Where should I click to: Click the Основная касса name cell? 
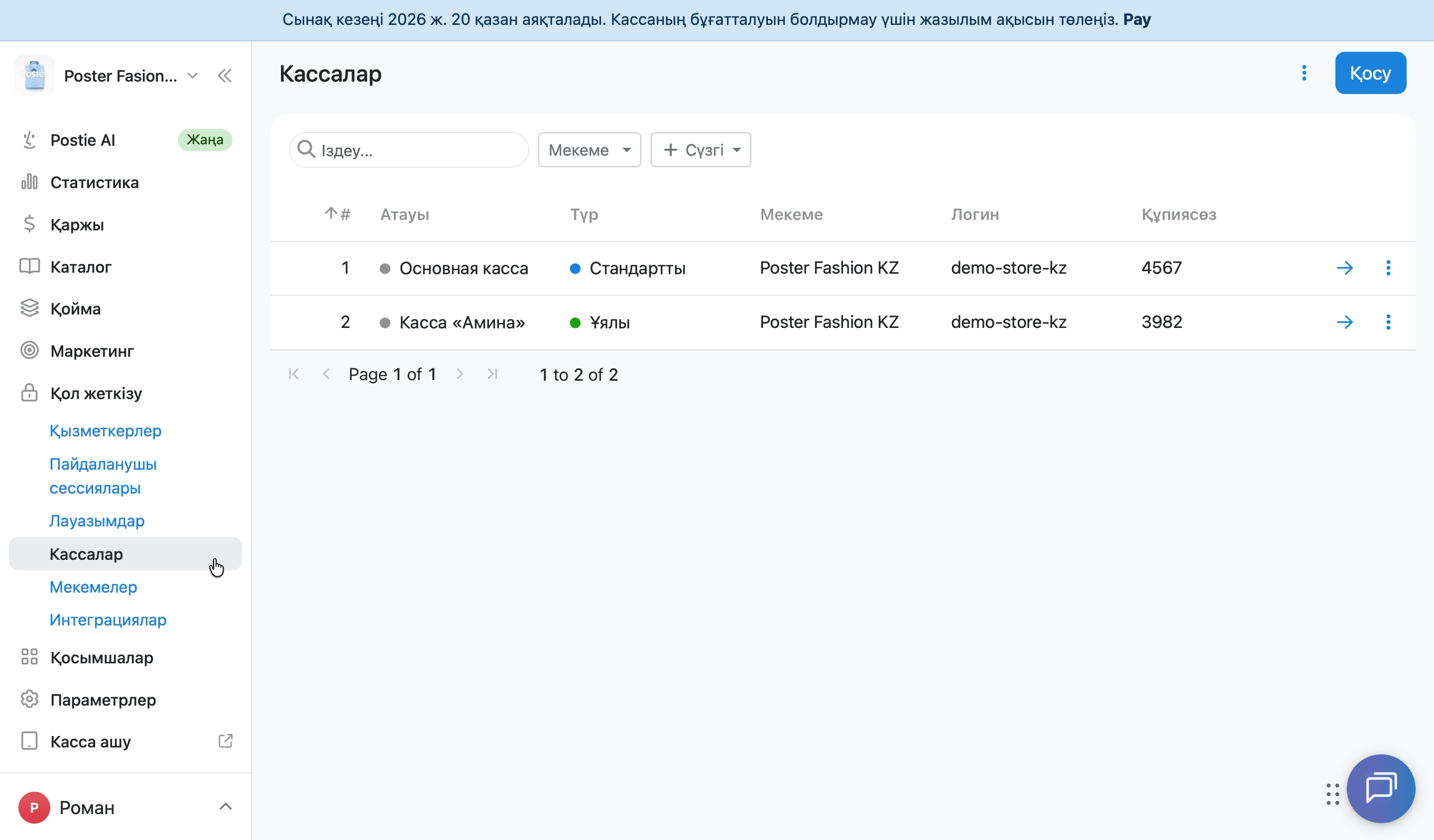pos(464,268)
